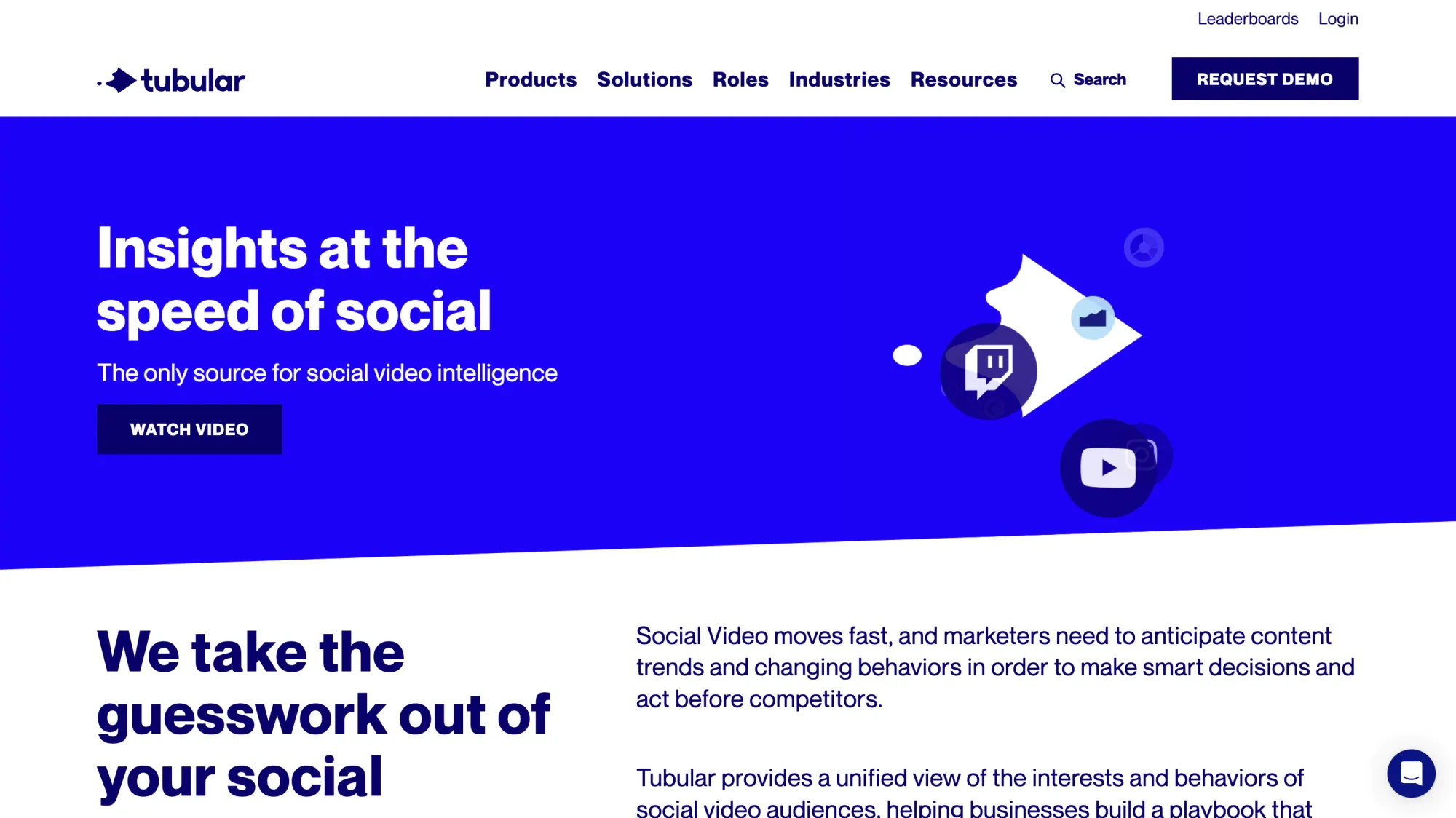Screen dimensions: 1456x818
Task: Click the Login link top right
Action: pyautogui.click(x=1338, y=19)
